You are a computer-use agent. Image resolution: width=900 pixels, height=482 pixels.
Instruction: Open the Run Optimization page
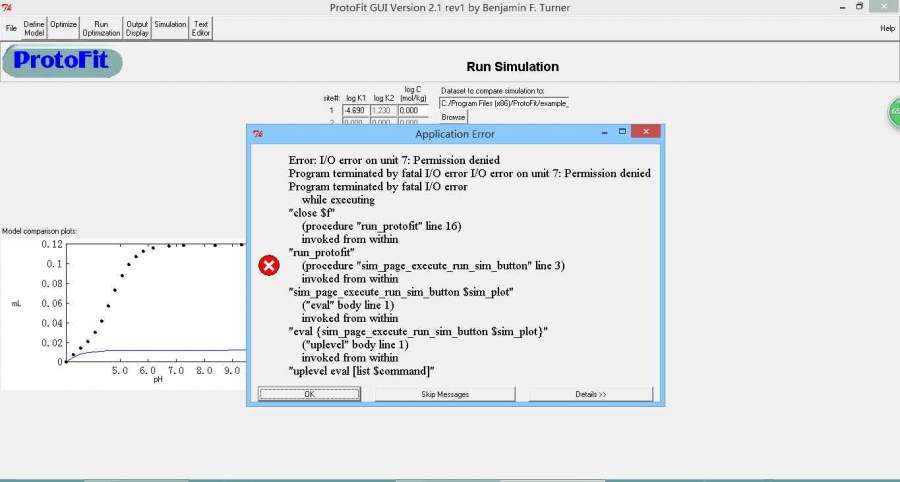tap(101, 28)
